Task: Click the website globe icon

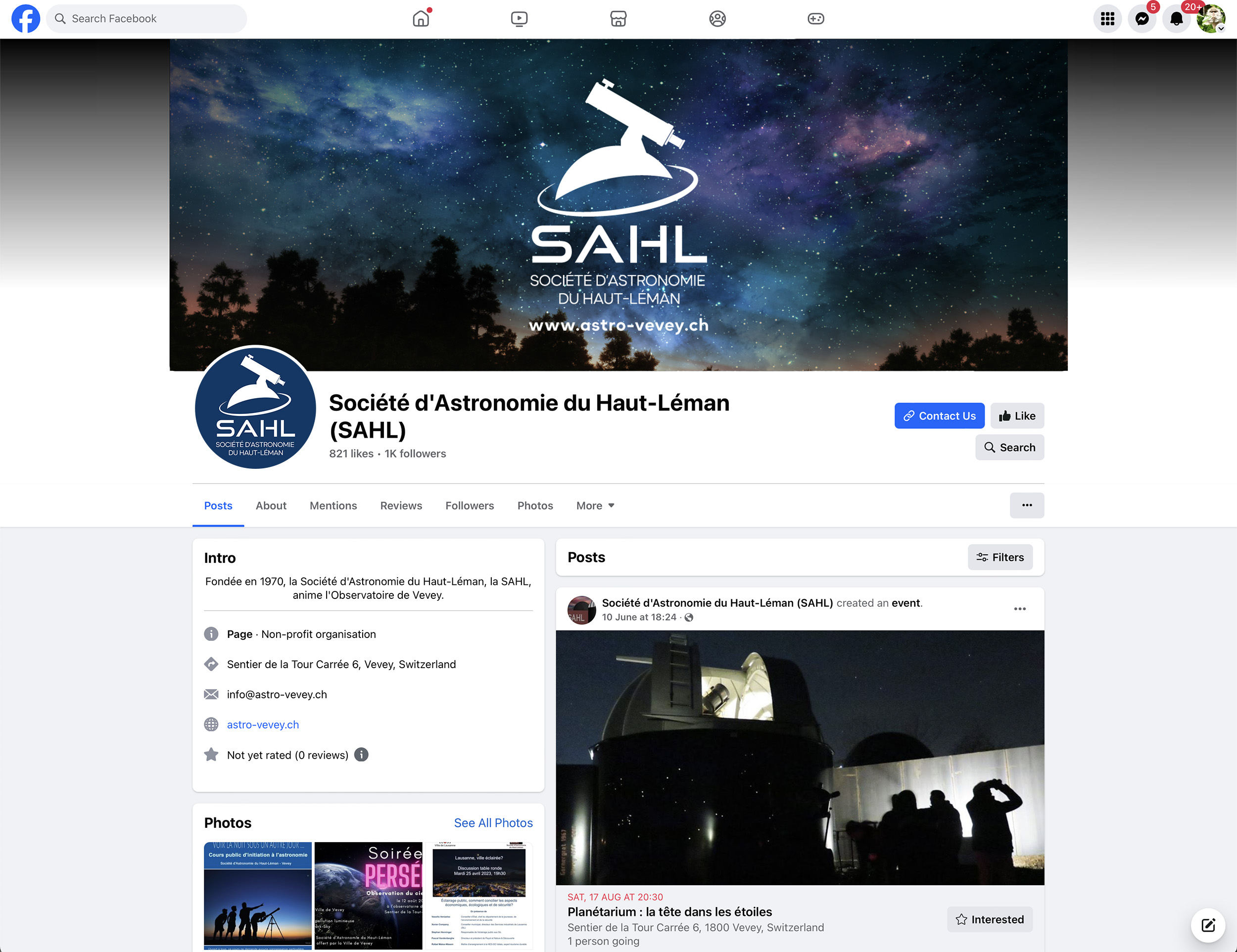Action: tap(211, 725)
